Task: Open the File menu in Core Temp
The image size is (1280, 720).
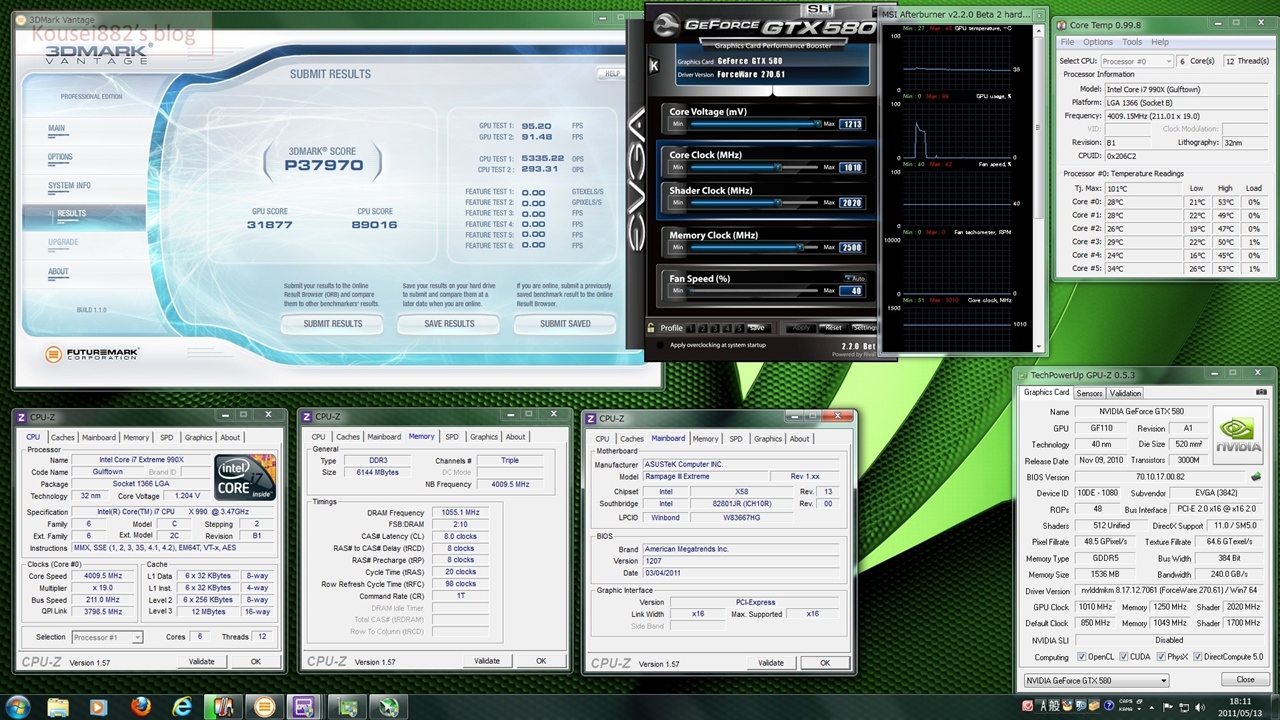Action: click(x=1068, y=42)
